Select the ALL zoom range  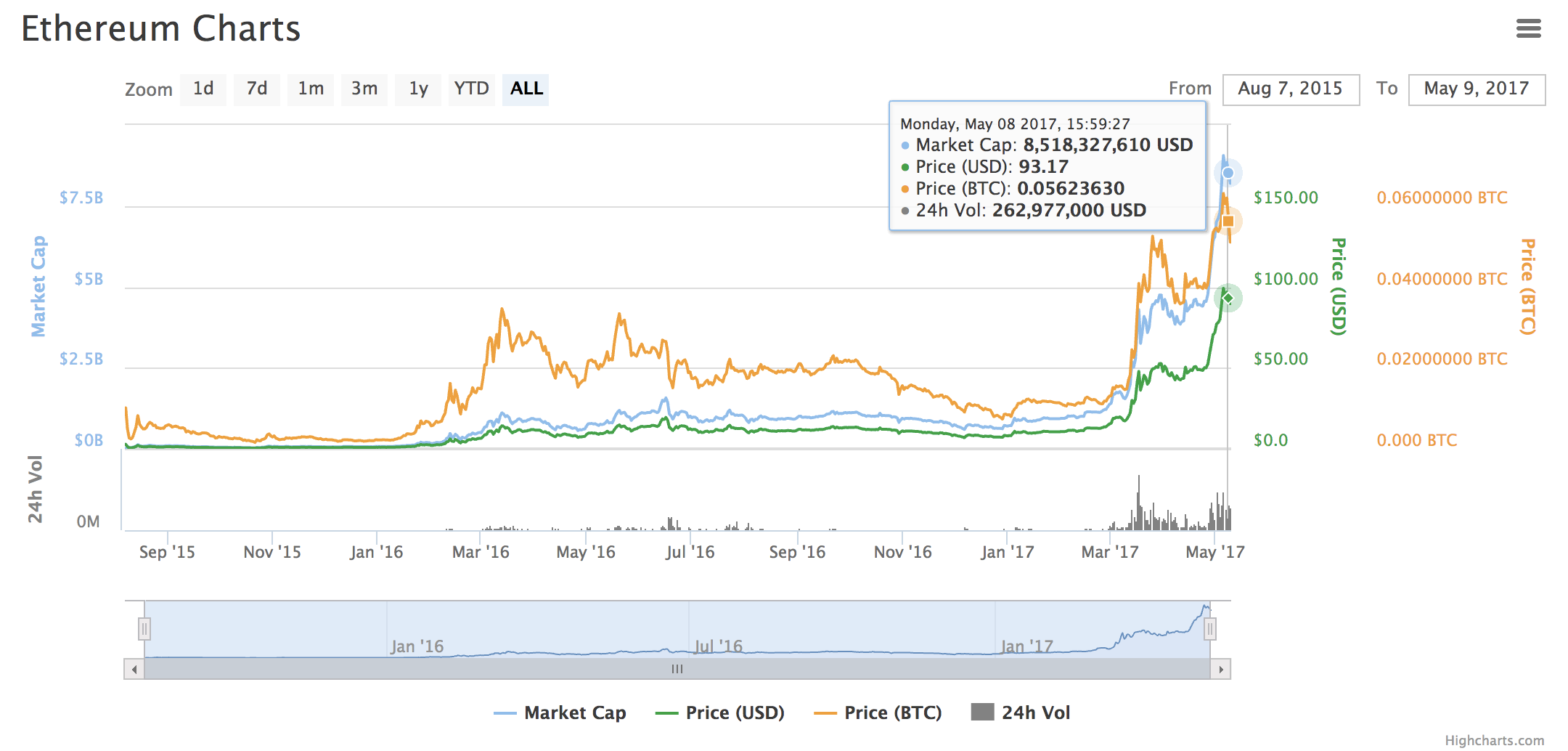click(x=526, y=89)
